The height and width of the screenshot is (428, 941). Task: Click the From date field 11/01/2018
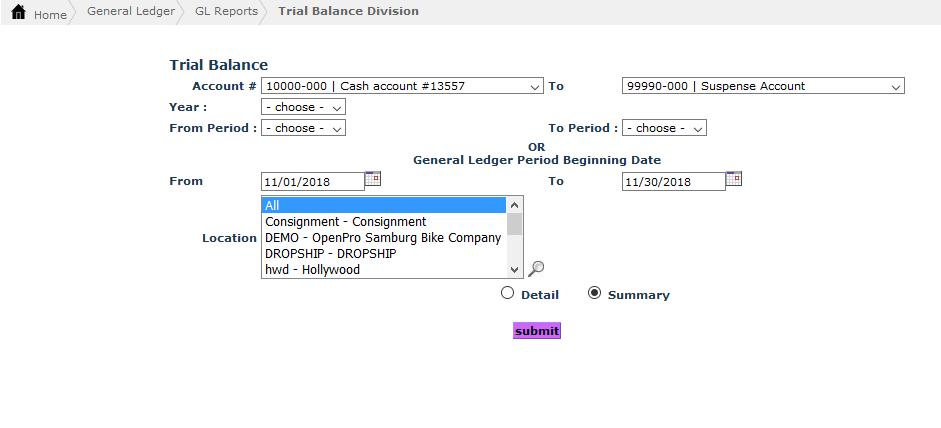[x=311, y=182]
